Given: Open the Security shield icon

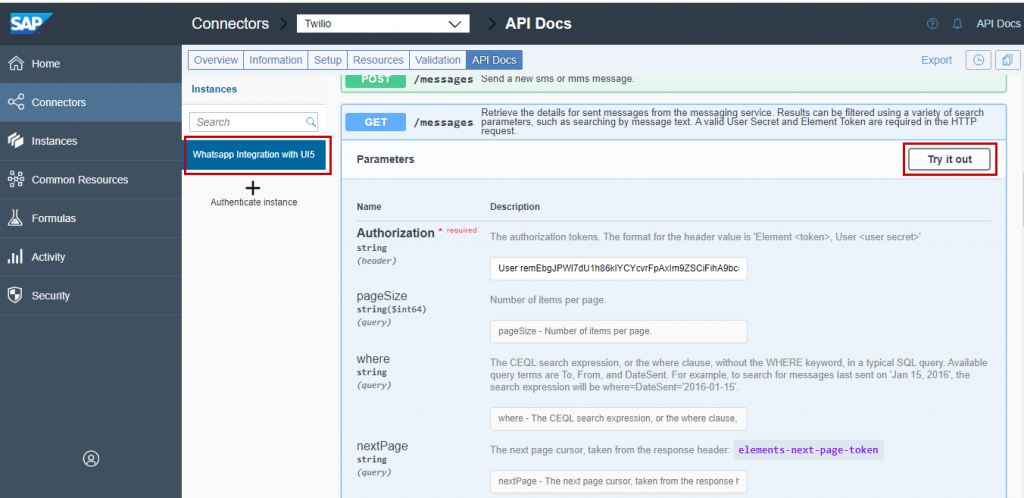Looking at the screenshot, I should [x=16, y=296].
